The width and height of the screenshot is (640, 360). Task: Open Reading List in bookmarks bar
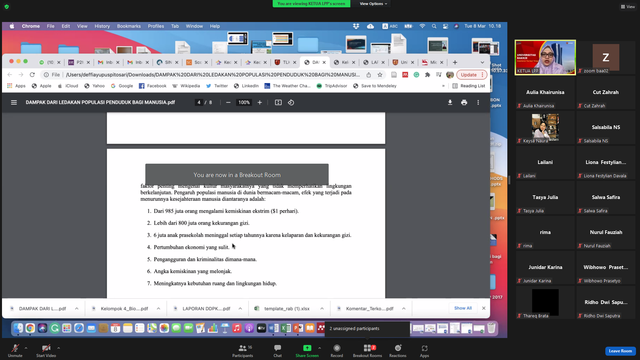tap(469, 86)
